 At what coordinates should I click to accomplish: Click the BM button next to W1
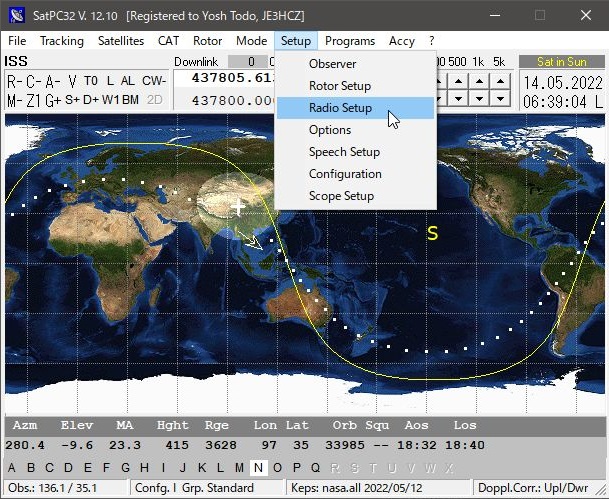click(131, 100)
